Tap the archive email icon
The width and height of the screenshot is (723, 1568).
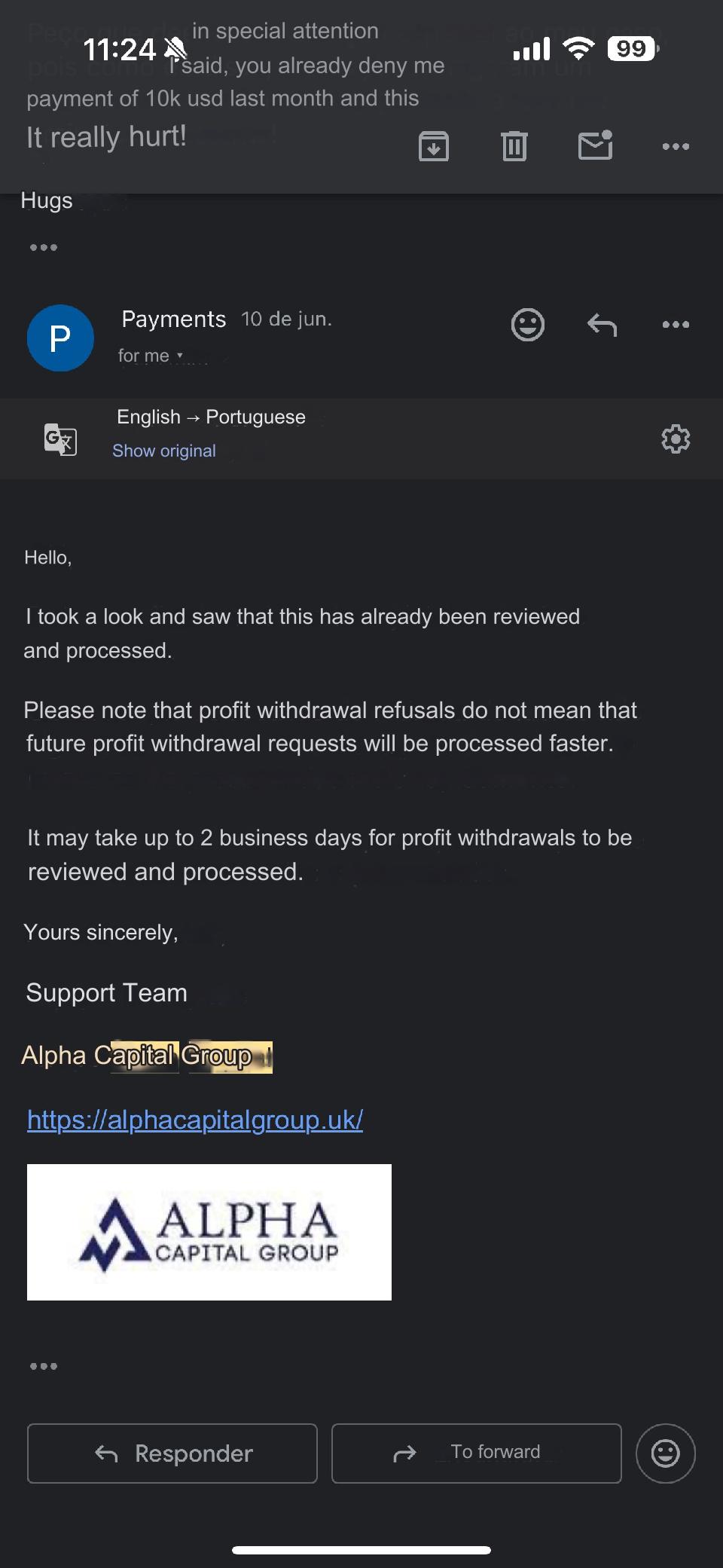(x=434, y=146)
